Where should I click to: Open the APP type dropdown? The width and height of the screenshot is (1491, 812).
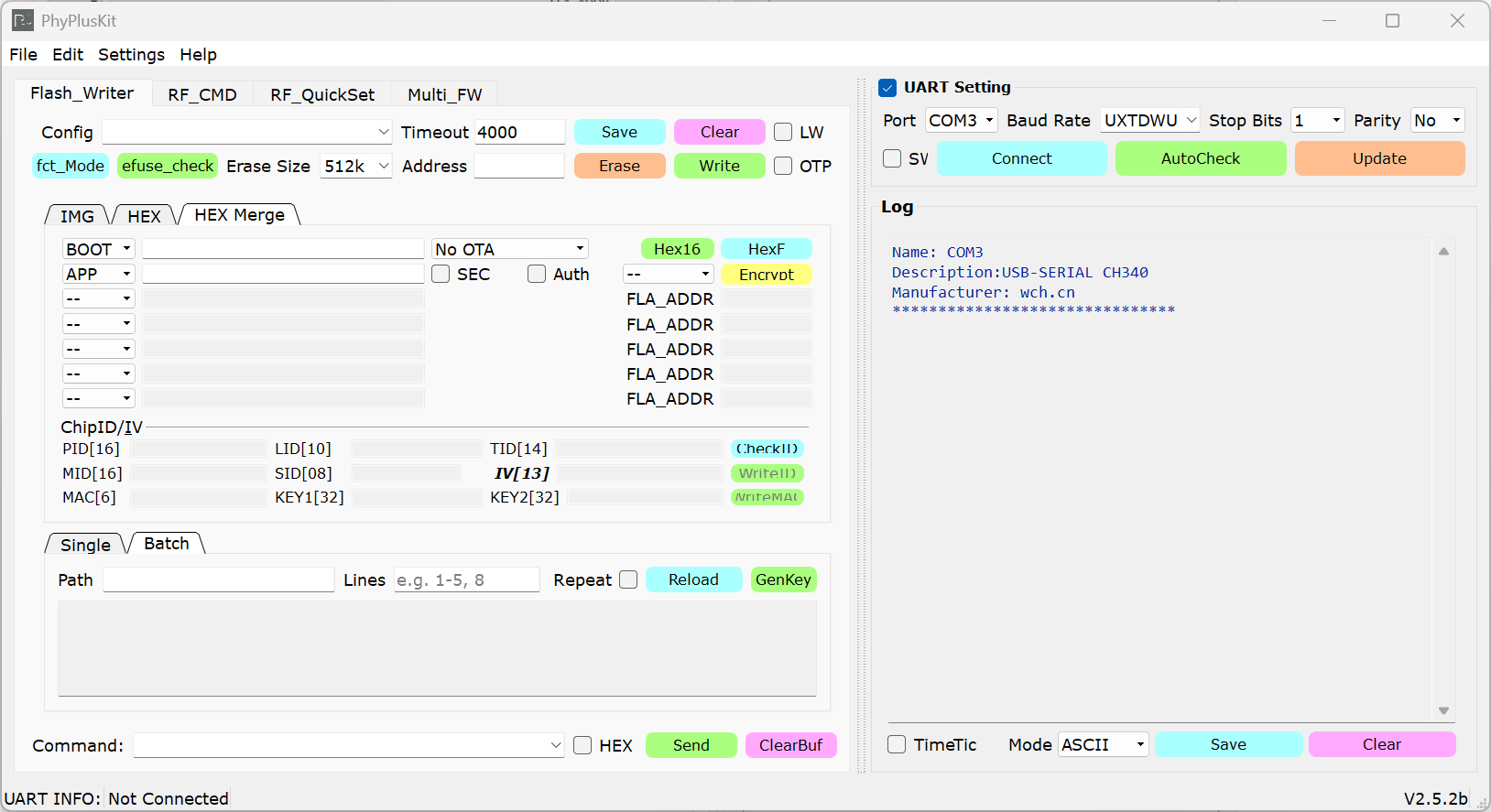99,274
